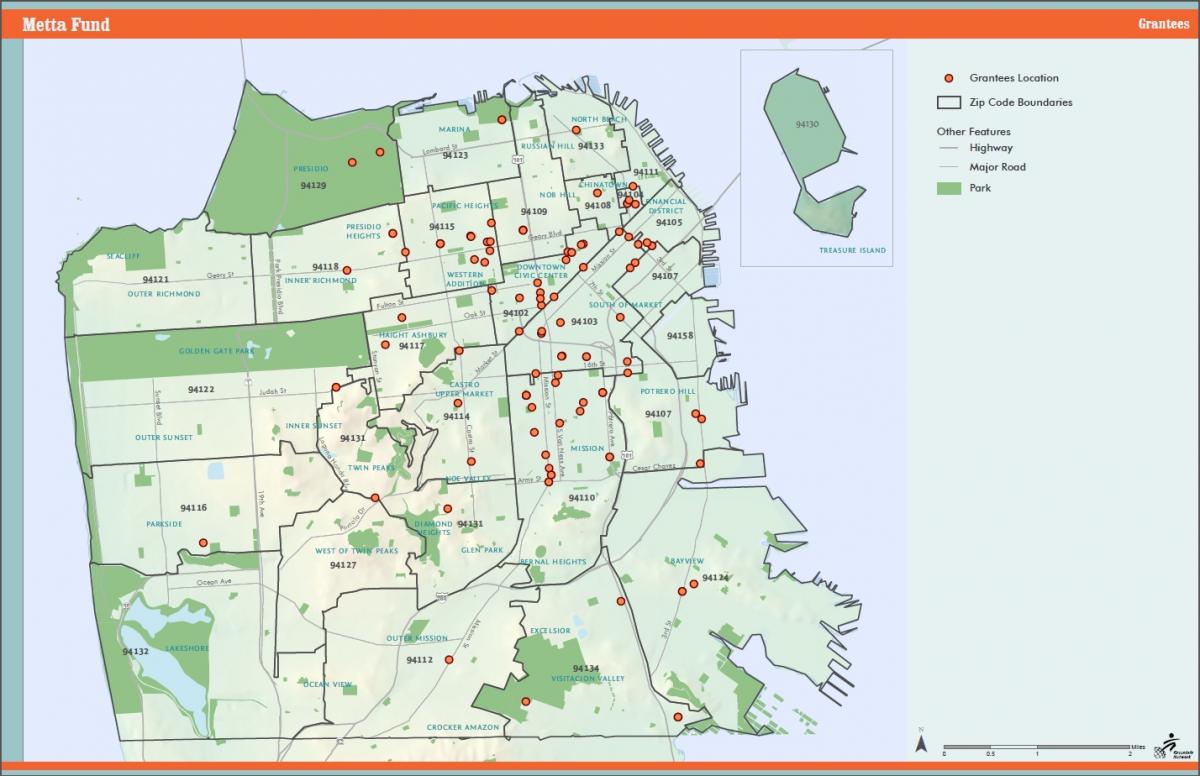
Task: Click zip code 94122 label
Action: 201,389
